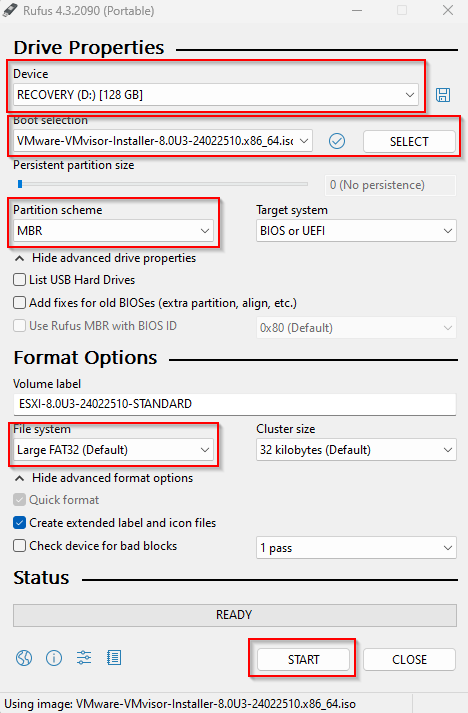Click the checksum checkmark icon beside the ISO

click(337, 141)
